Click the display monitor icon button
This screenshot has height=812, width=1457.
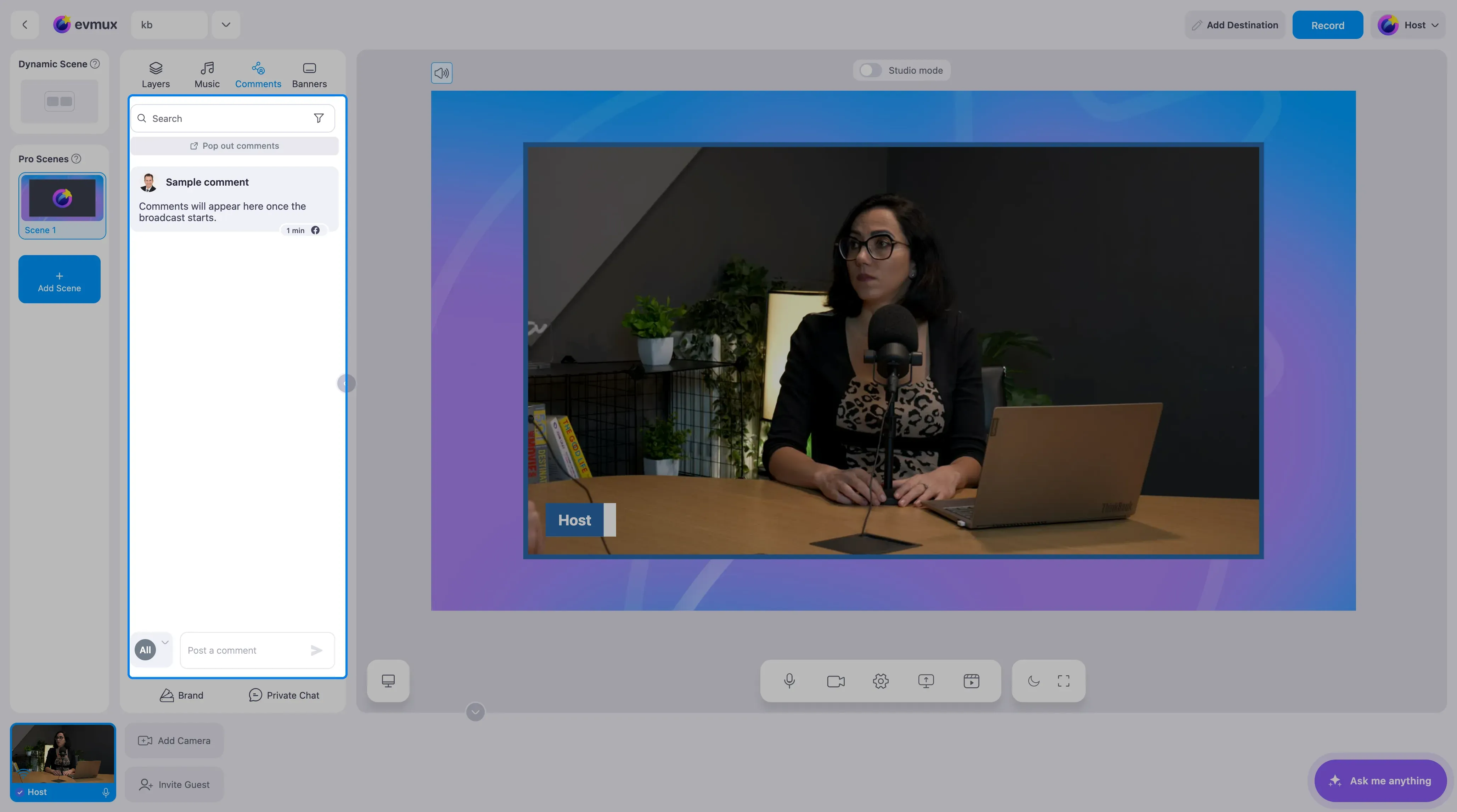(388, 681)
